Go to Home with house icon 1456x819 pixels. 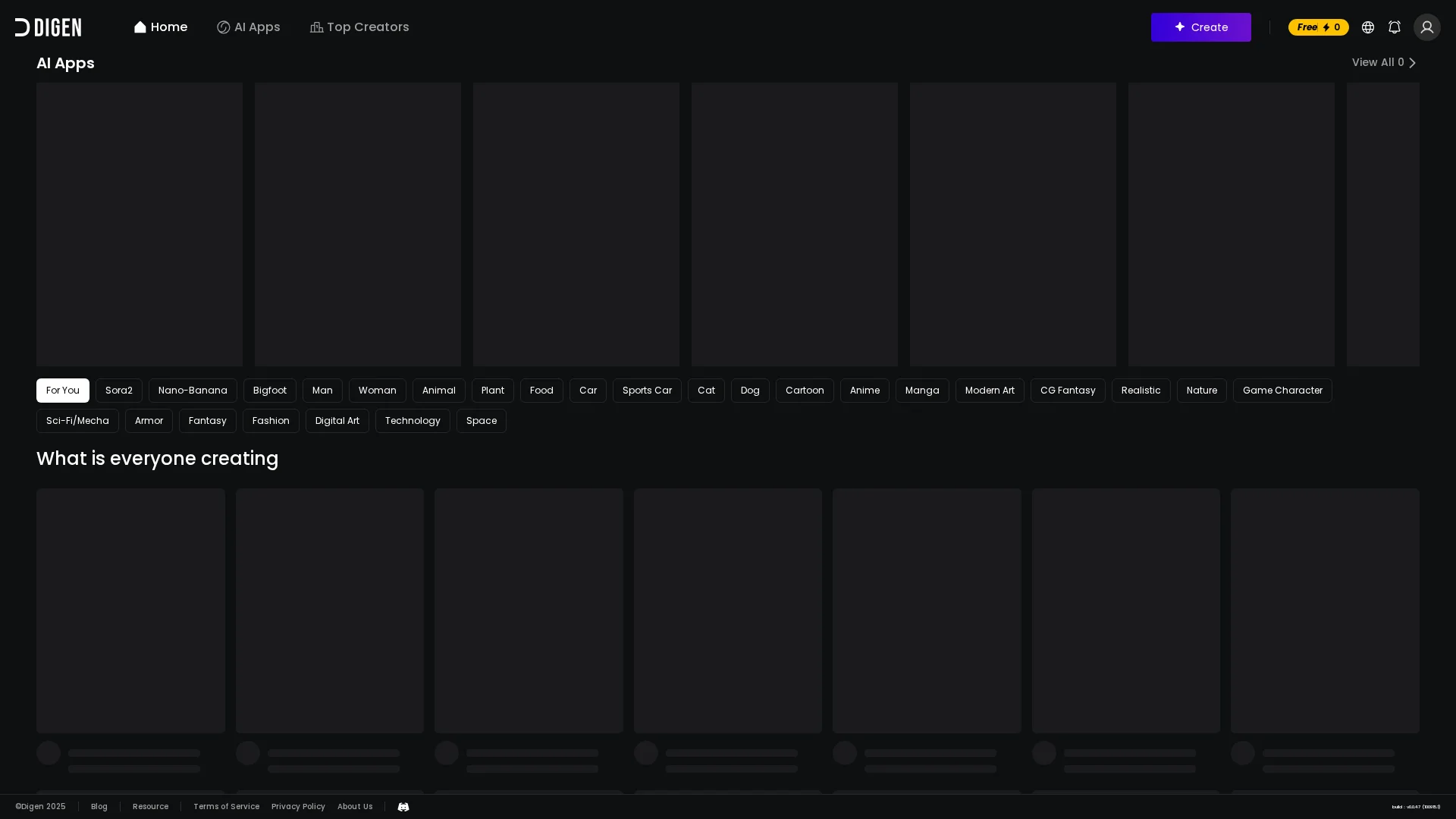tap(160, 27)
